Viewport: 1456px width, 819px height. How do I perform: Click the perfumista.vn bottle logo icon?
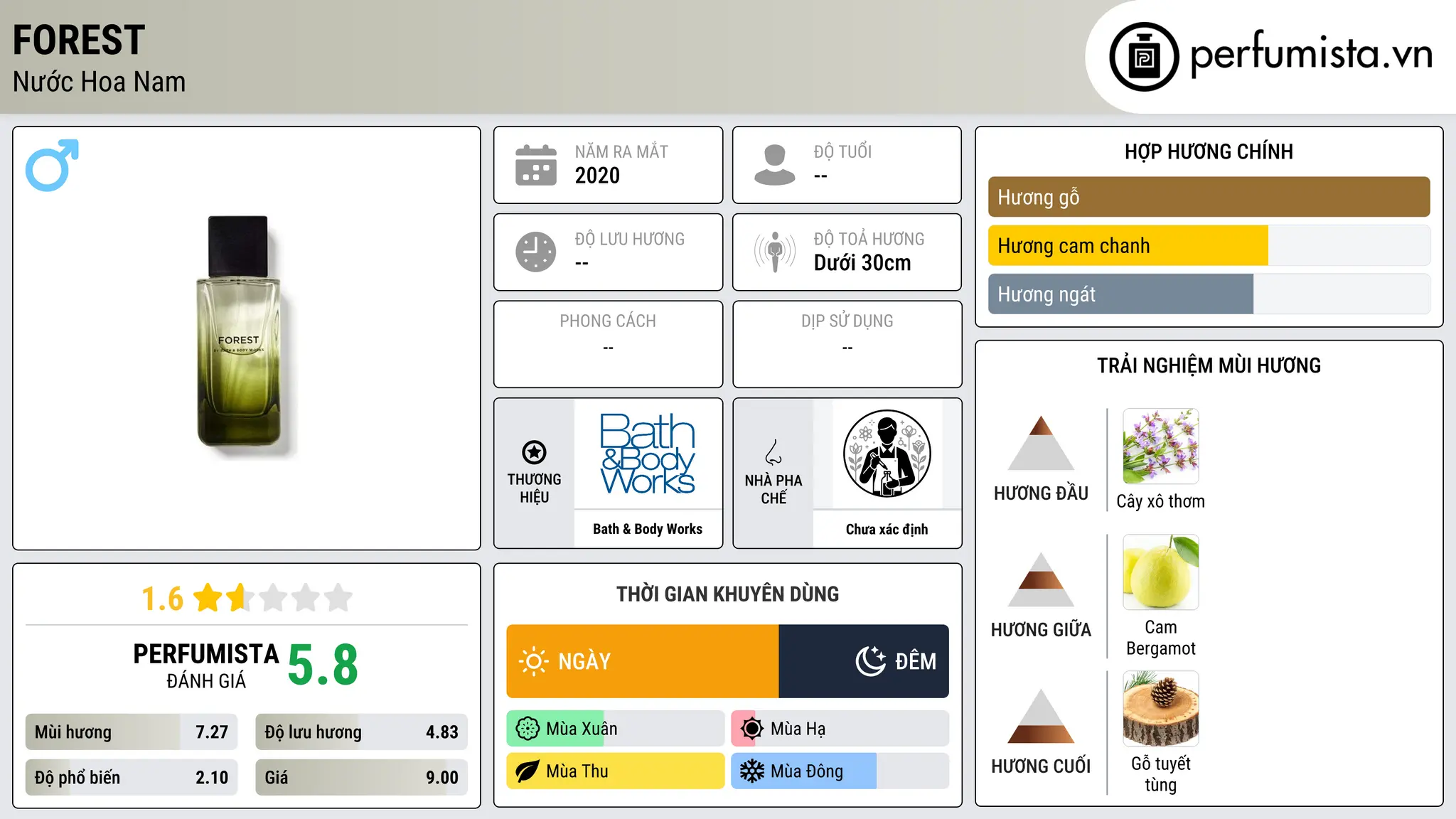point(1144,57)
